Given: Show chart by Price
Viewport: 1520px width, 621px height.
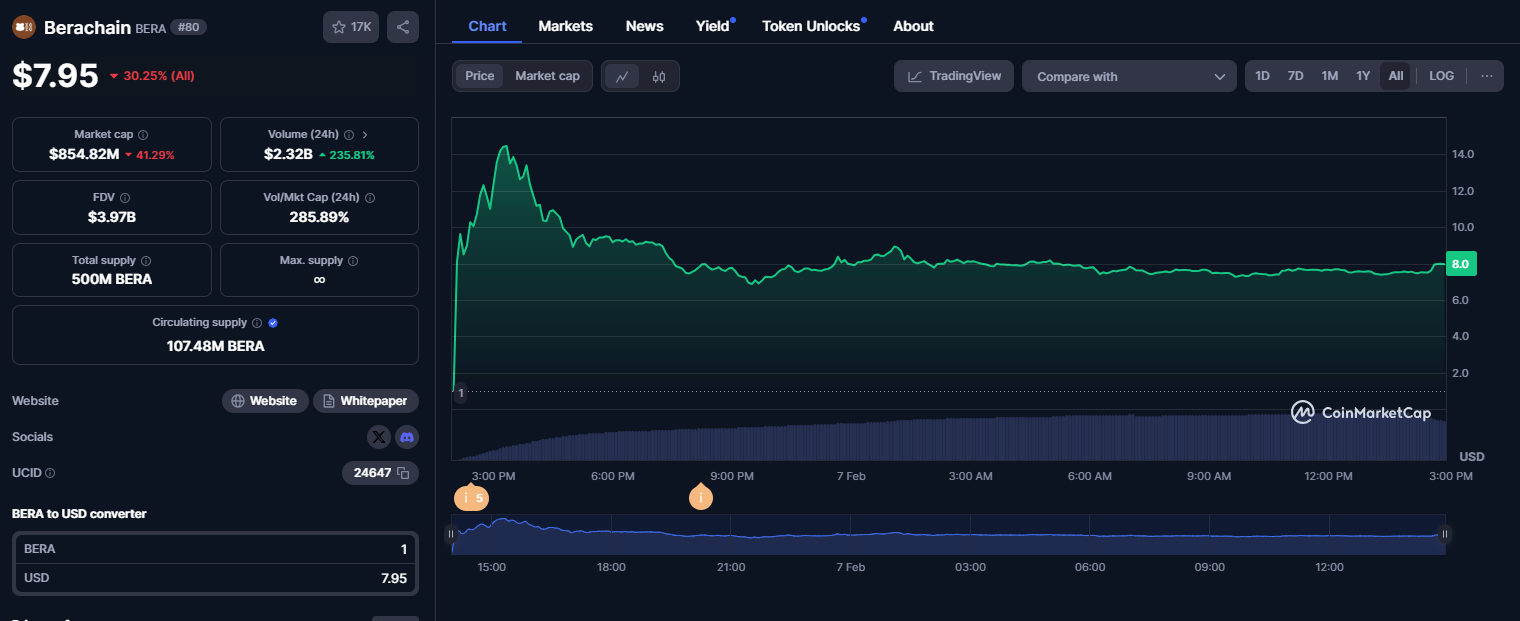Looking at the screenshot, I should tap(480, 76).
